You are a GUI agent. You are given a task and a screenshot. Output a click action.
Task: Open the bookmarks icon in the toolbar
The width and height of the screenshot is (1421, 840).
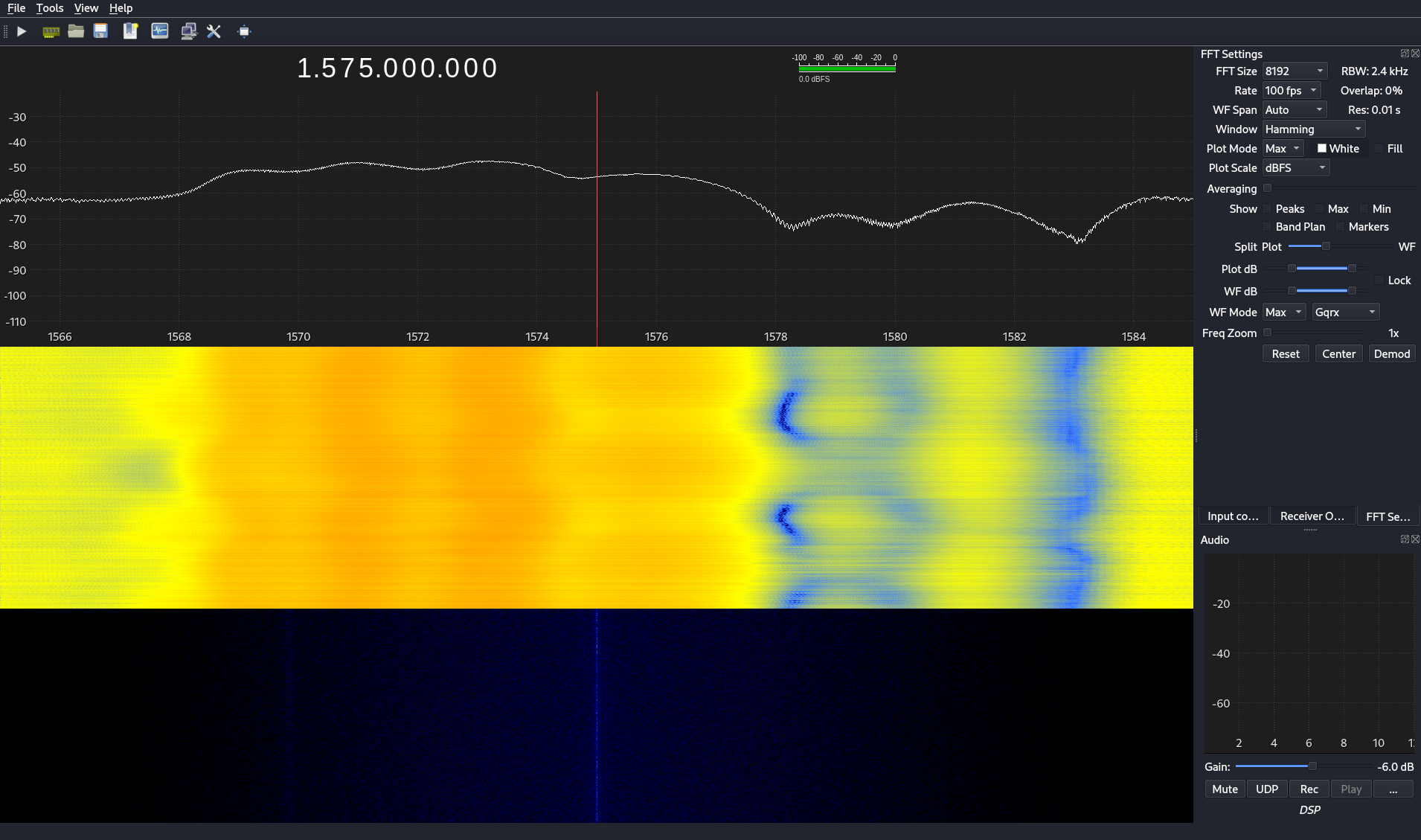[x=130, y=31]
